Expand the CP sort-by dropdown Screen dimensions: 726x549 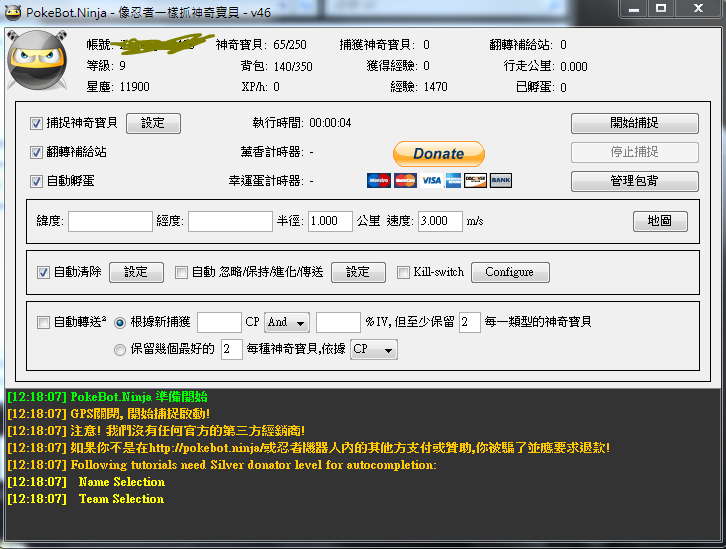[374, 350]
